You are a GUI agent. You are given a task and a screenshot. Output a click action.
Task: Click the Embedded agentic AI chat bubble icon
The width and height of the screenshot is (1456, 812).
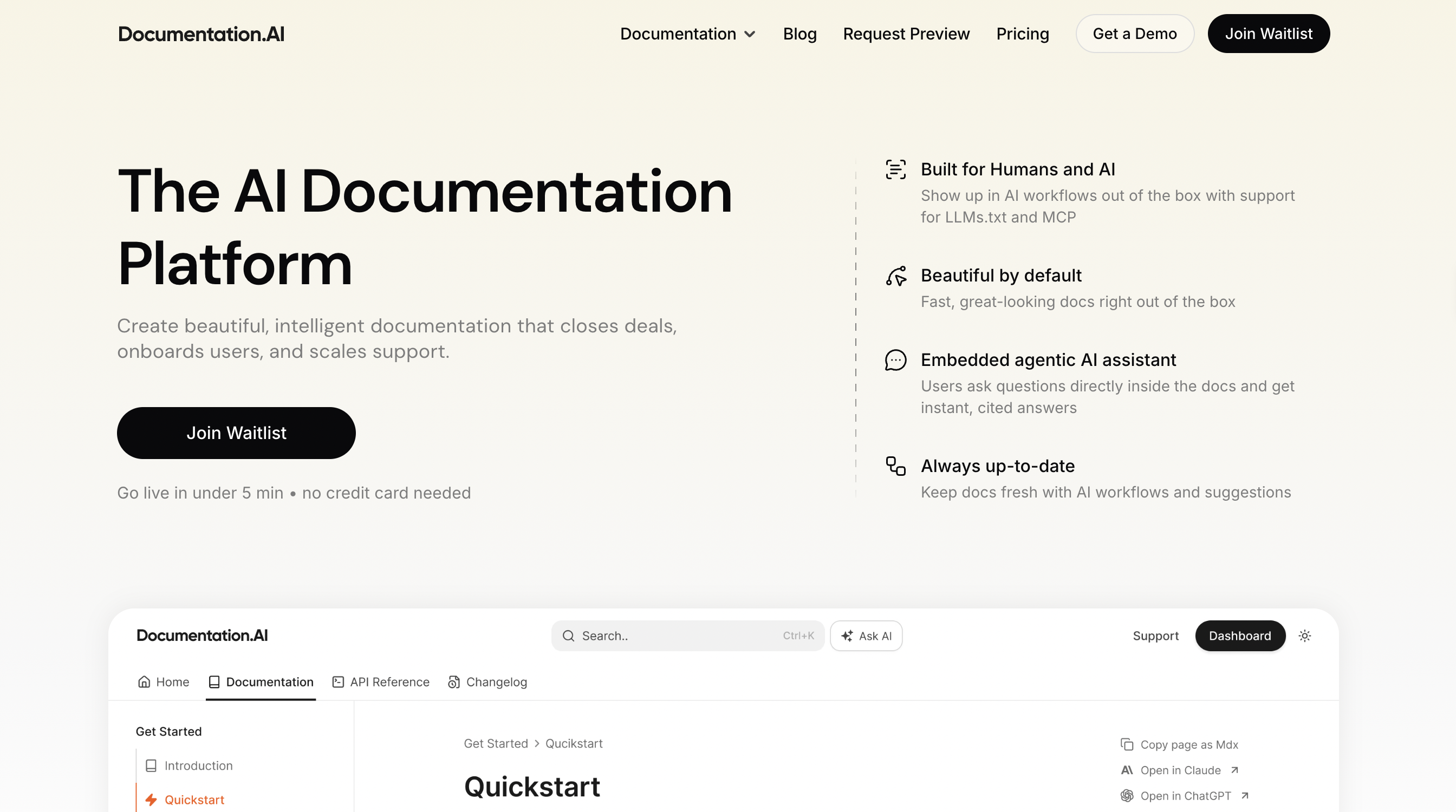(x=895, y=361)
